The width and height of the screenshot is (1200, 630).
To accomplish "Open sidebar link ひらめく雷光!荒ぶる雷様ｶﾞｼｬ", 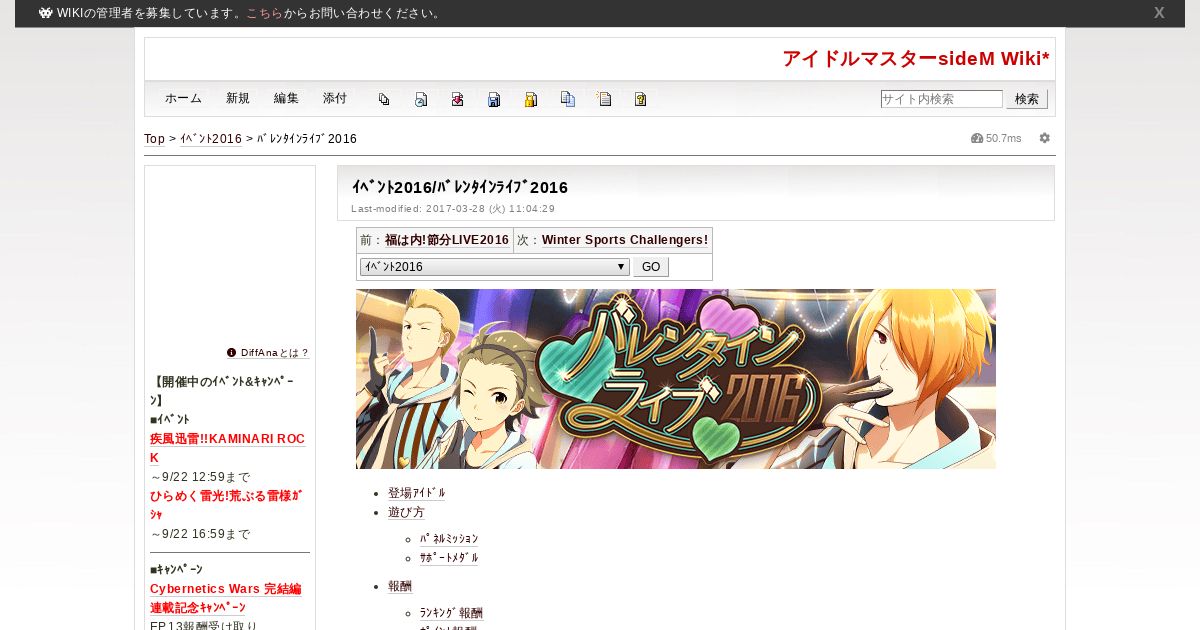I will pyautogui.click(x=226, y=505).
